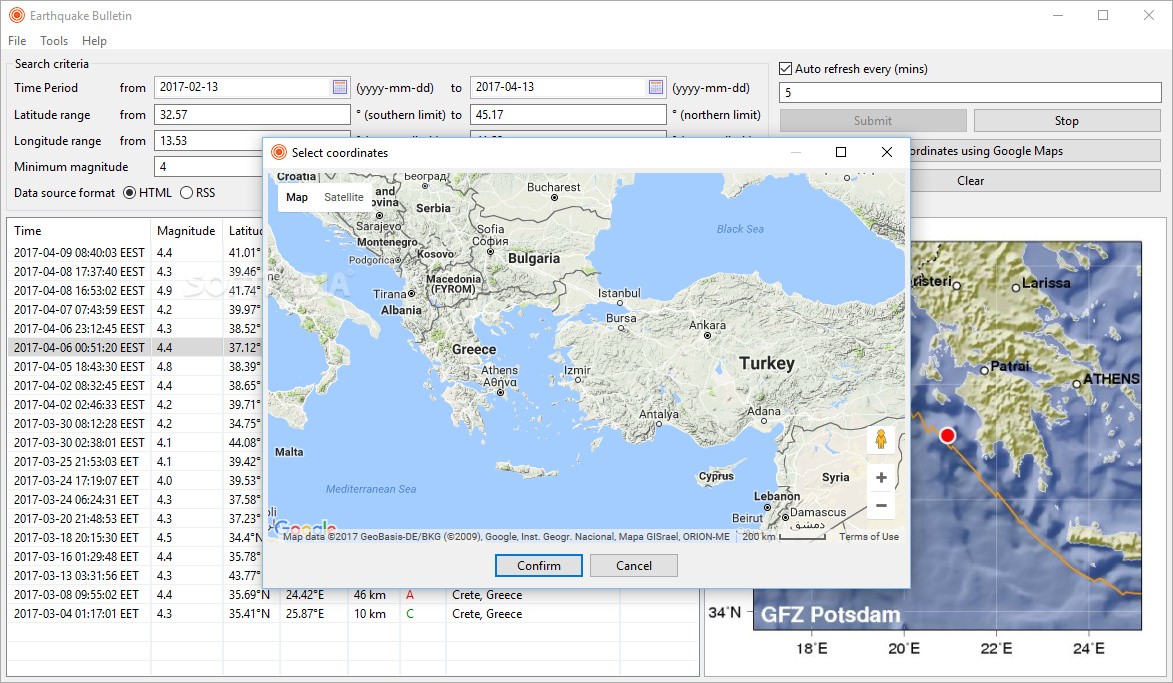Open the File menu

16,40
